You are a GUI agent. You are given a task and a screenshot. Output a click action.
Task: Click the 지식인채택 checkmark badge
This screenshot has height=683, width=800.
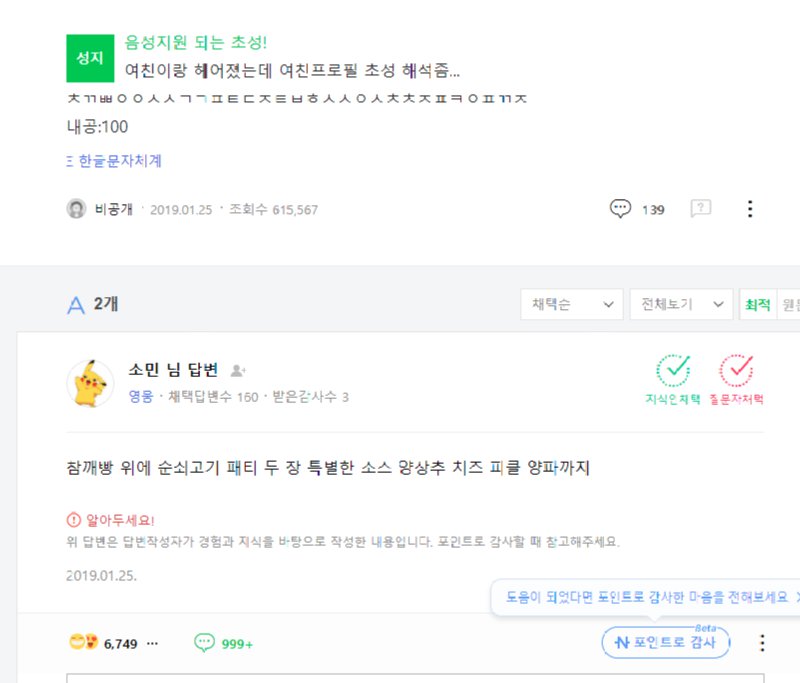pos(673,371)
